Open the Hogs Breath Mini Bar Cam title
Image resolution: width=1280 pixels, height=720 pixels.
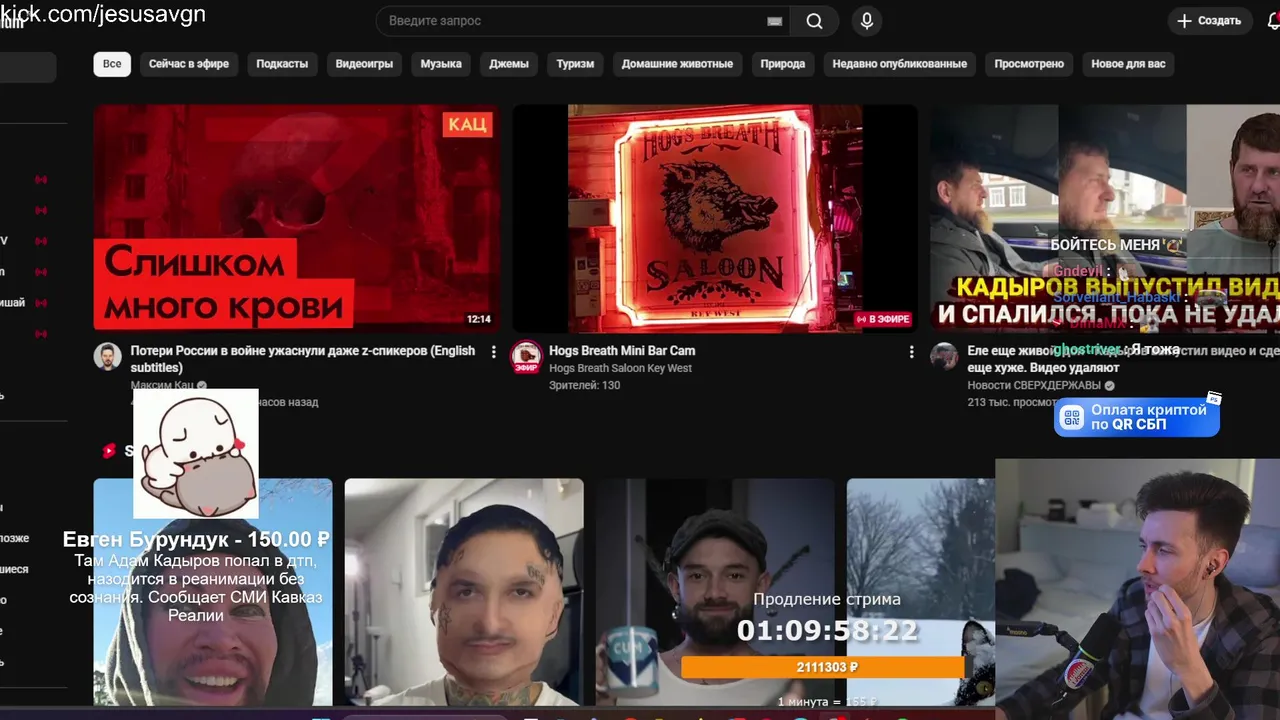point(622,351)
